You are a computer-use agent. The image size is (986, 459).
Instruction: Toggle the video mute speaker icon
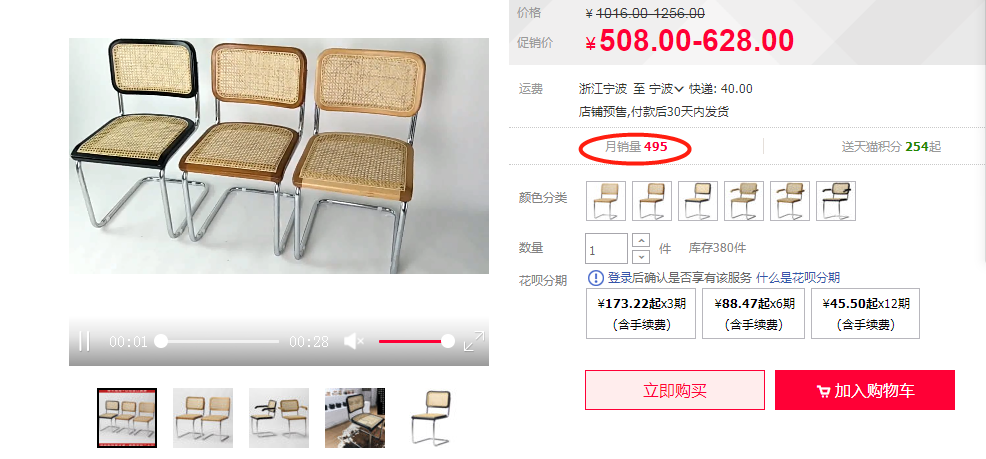tap(354, 341)
